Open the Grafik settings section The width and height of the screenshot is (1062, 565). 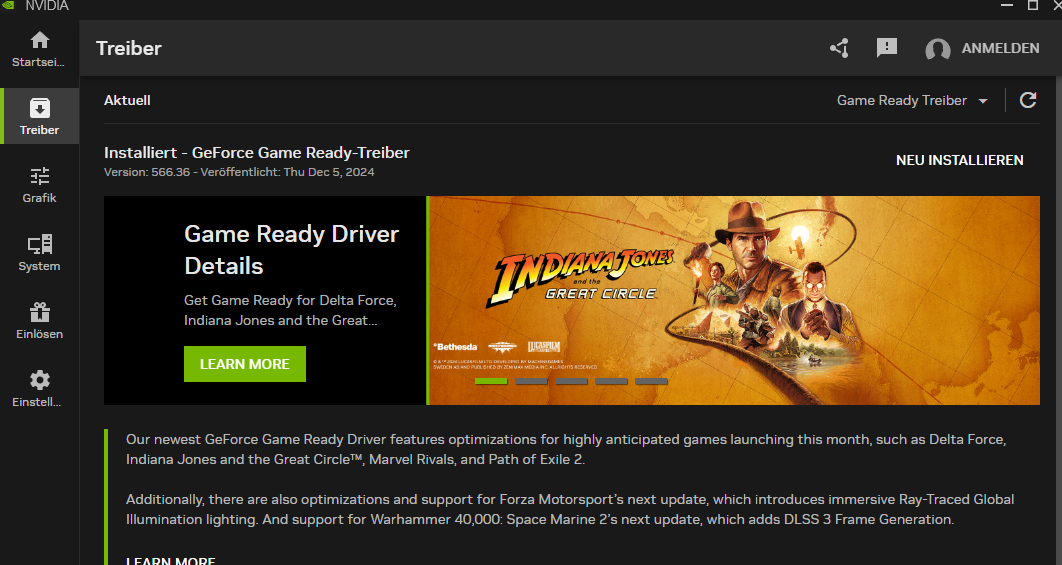click(x=39, y=184)
